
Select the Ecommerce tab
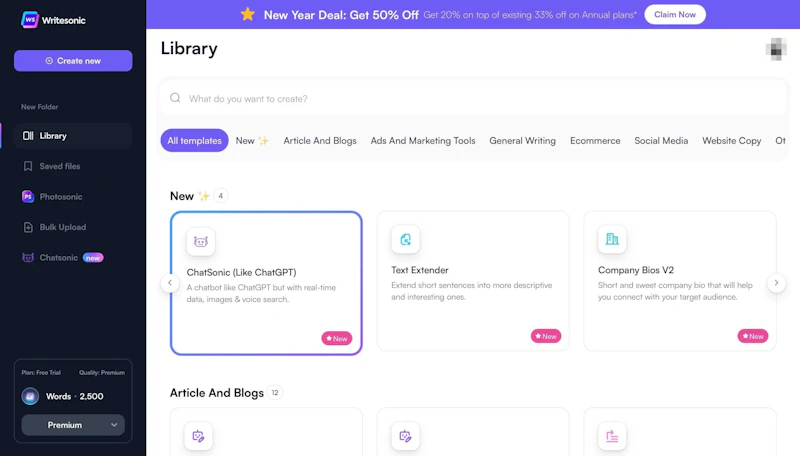tap(595, 140)
